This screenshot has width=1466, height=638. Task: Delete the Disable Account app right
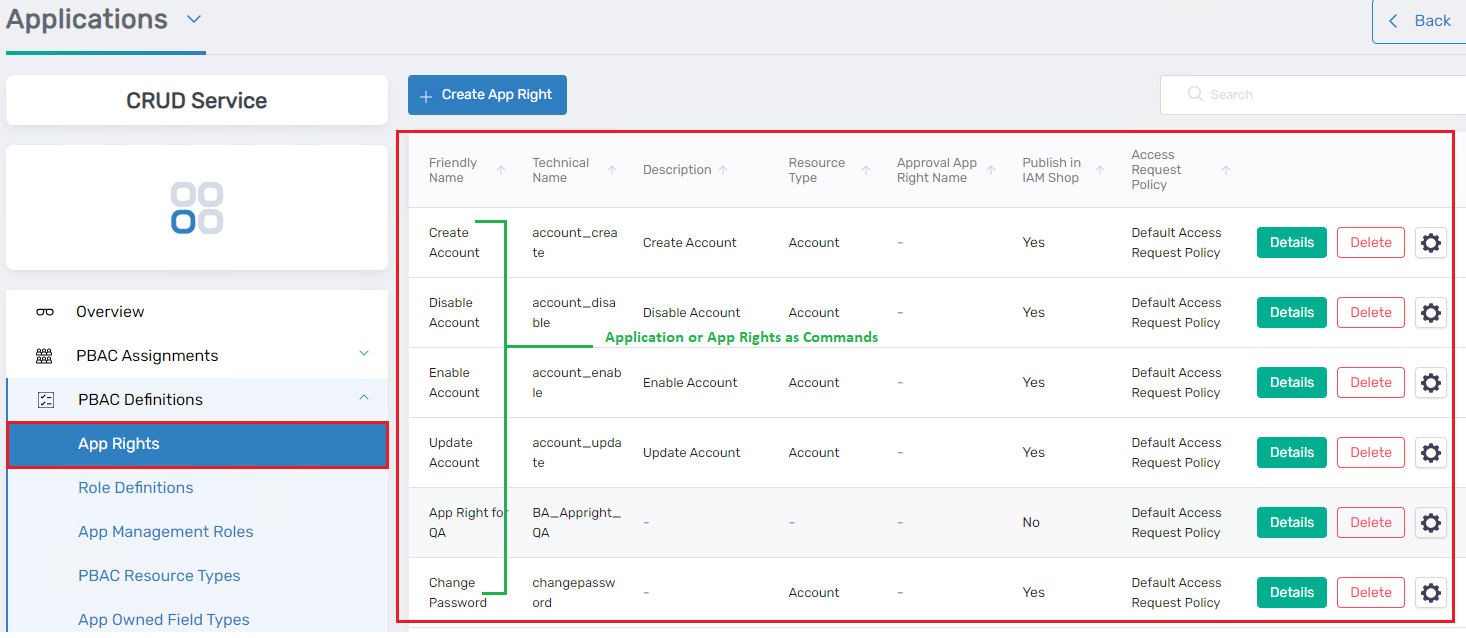(1371, 313)
